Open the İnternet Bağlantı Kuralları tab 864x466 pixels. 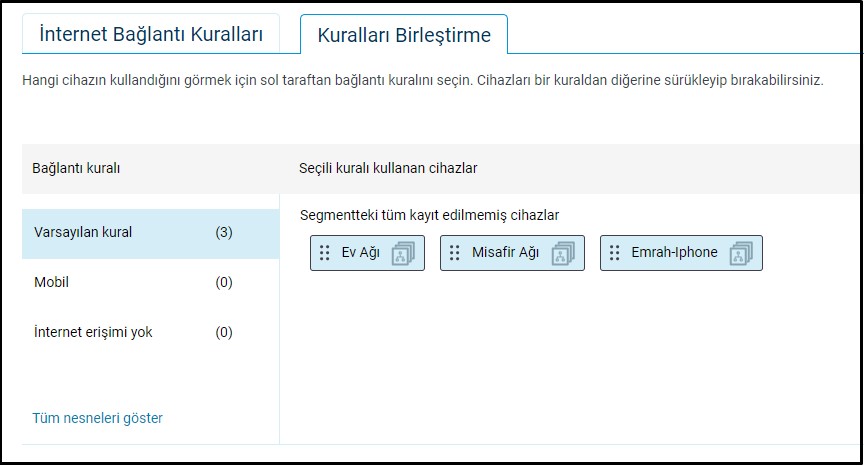(x=151, y=35)
